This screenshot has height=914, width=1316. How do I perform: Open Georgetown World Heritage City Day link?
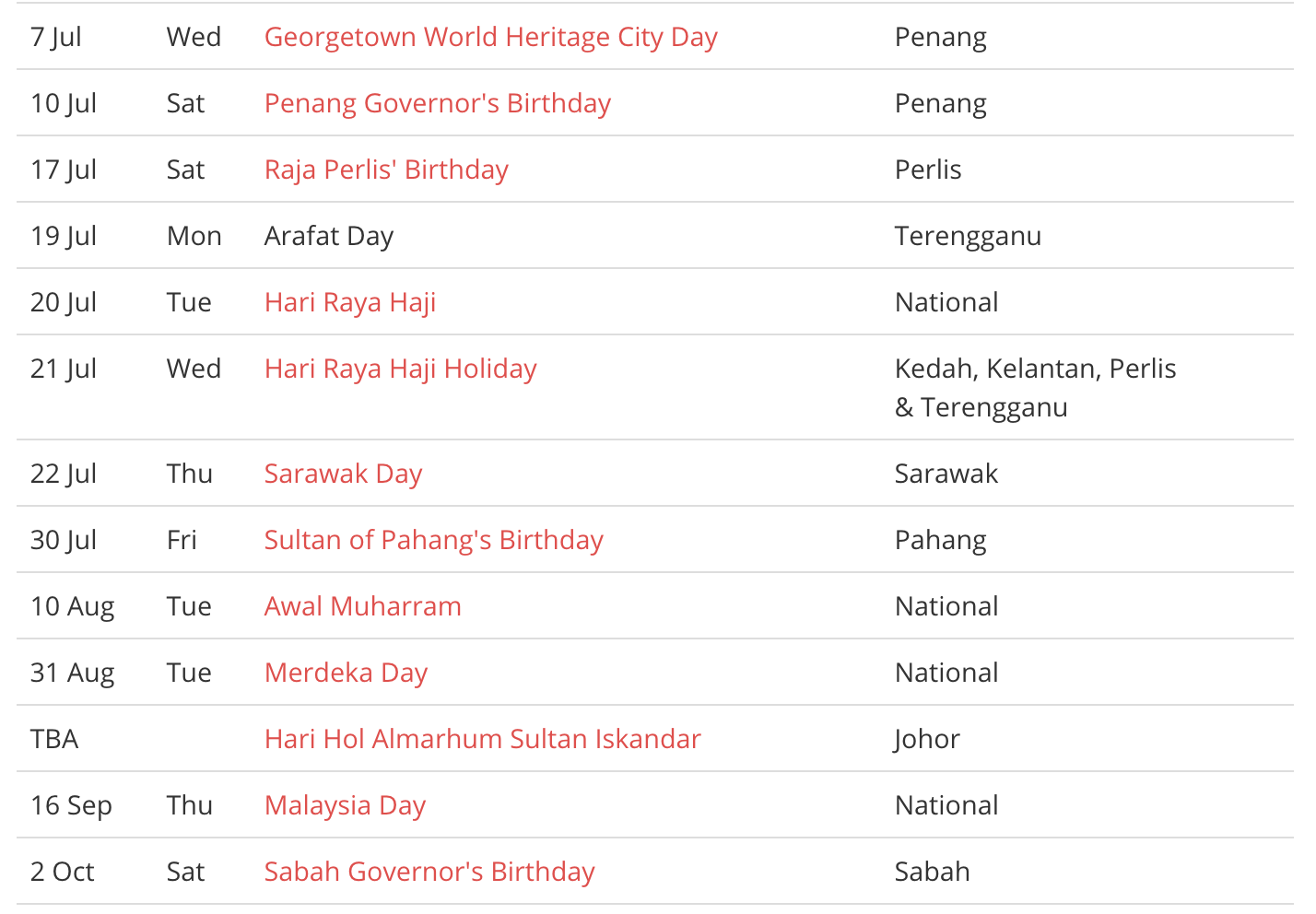490,37
